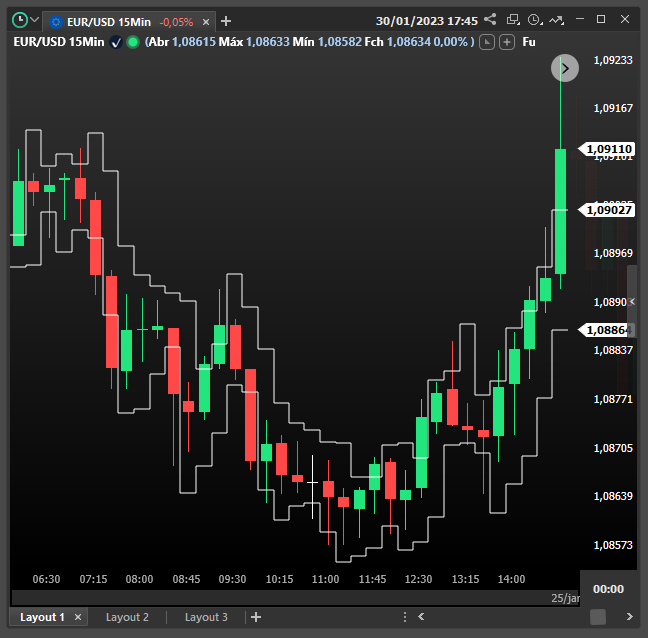Open the dropdown arrow beside the clock logo
This screenshot has width=648, height=638.
coord(35,20)
